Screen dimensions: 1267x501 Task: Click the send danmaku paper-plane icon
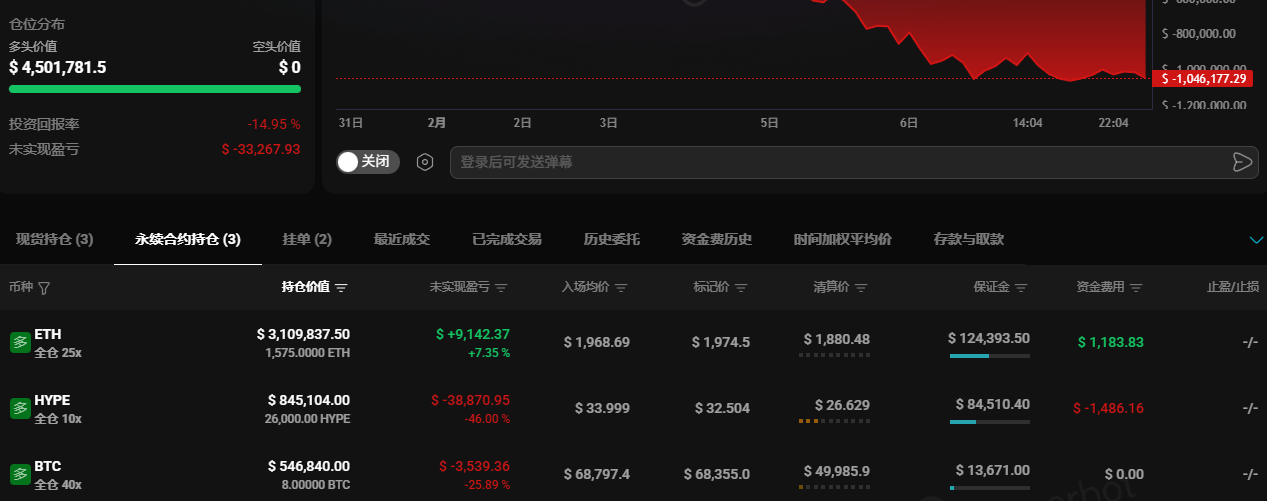(1242, 163)
